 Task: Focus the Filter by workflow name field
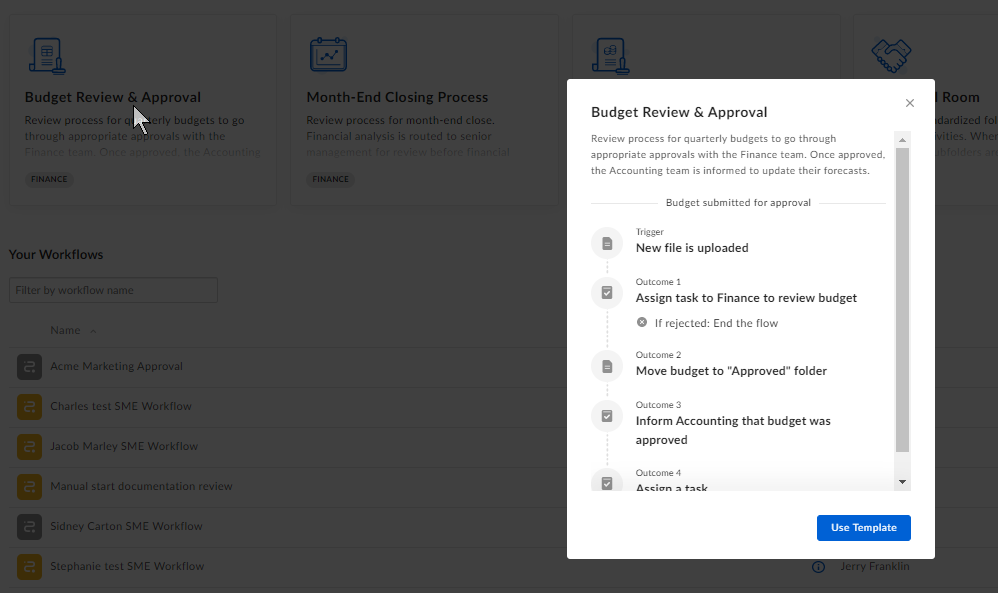[113, 290]
